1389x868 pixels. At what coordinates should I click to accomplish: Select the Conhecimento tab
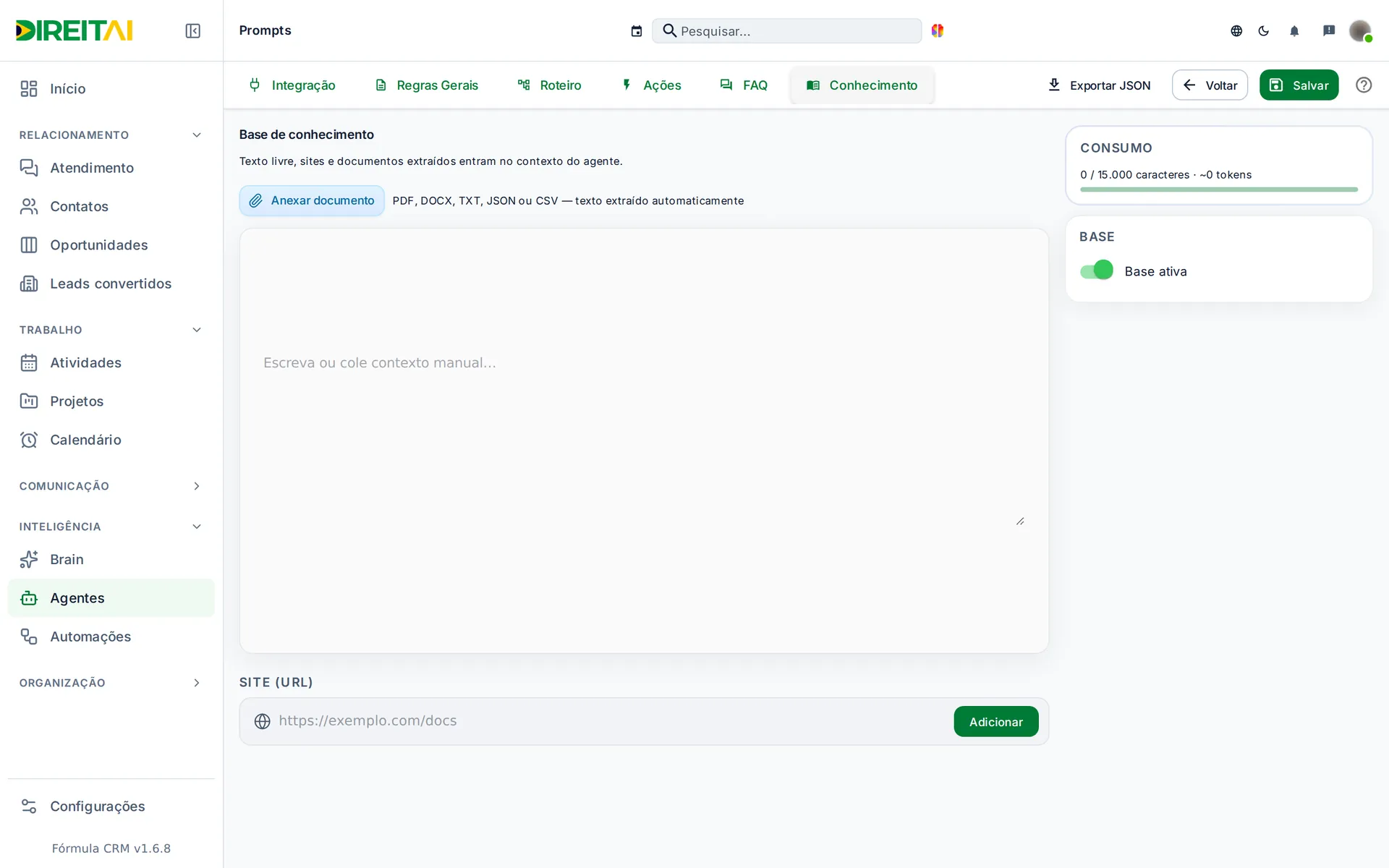(862, 85)
